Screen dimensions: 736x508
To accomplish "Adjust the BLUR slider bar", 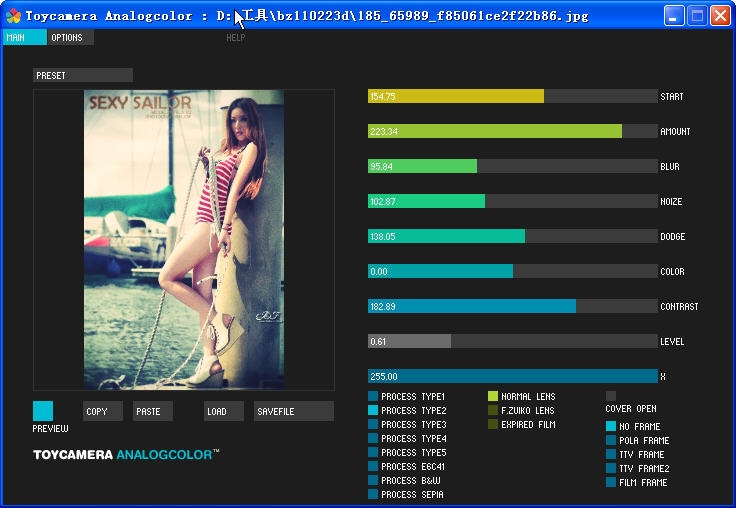I will point(513,166).
